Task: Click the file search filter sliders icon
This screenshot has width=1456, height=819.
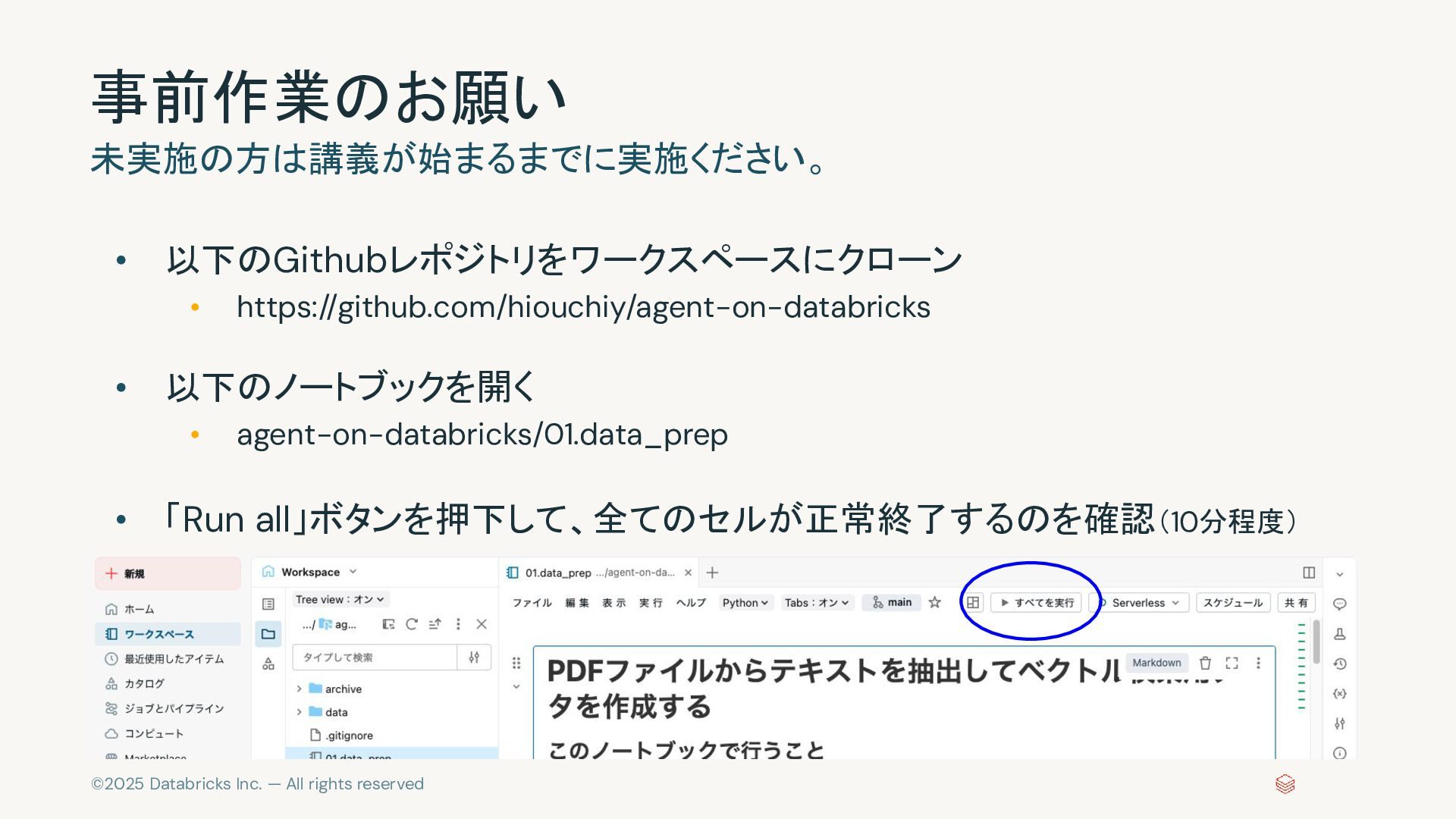Action: point(474,657)
